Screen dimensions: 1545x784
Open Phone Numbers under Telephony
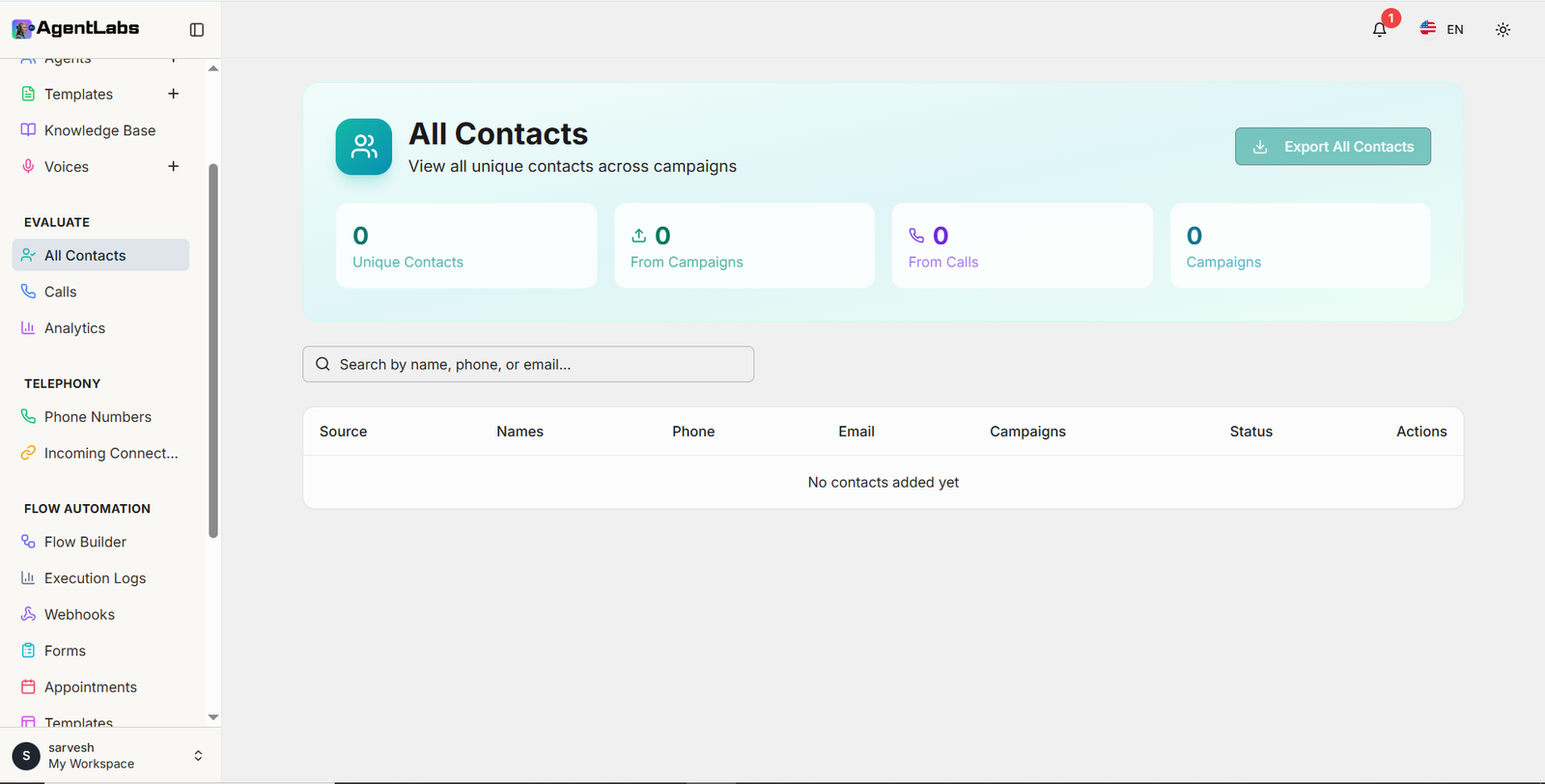pyautogui.click(x=97, y=416)
